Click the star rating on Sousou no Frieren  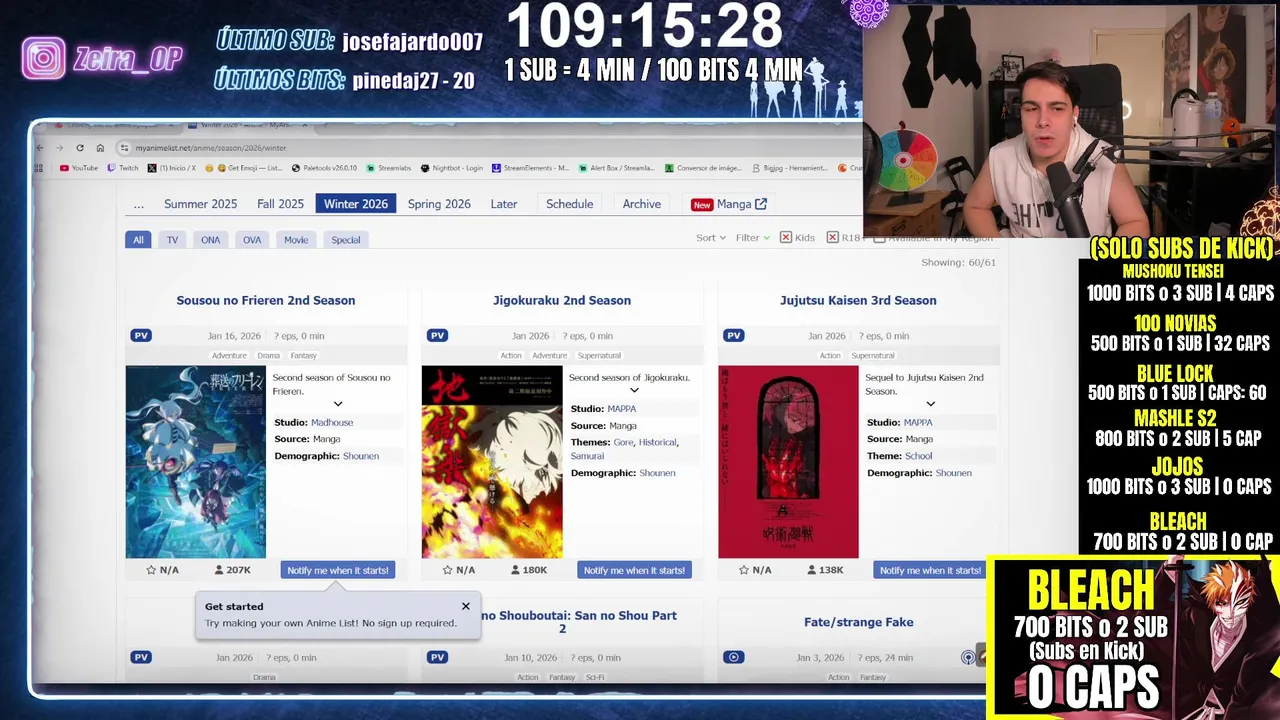click(162, 570)
